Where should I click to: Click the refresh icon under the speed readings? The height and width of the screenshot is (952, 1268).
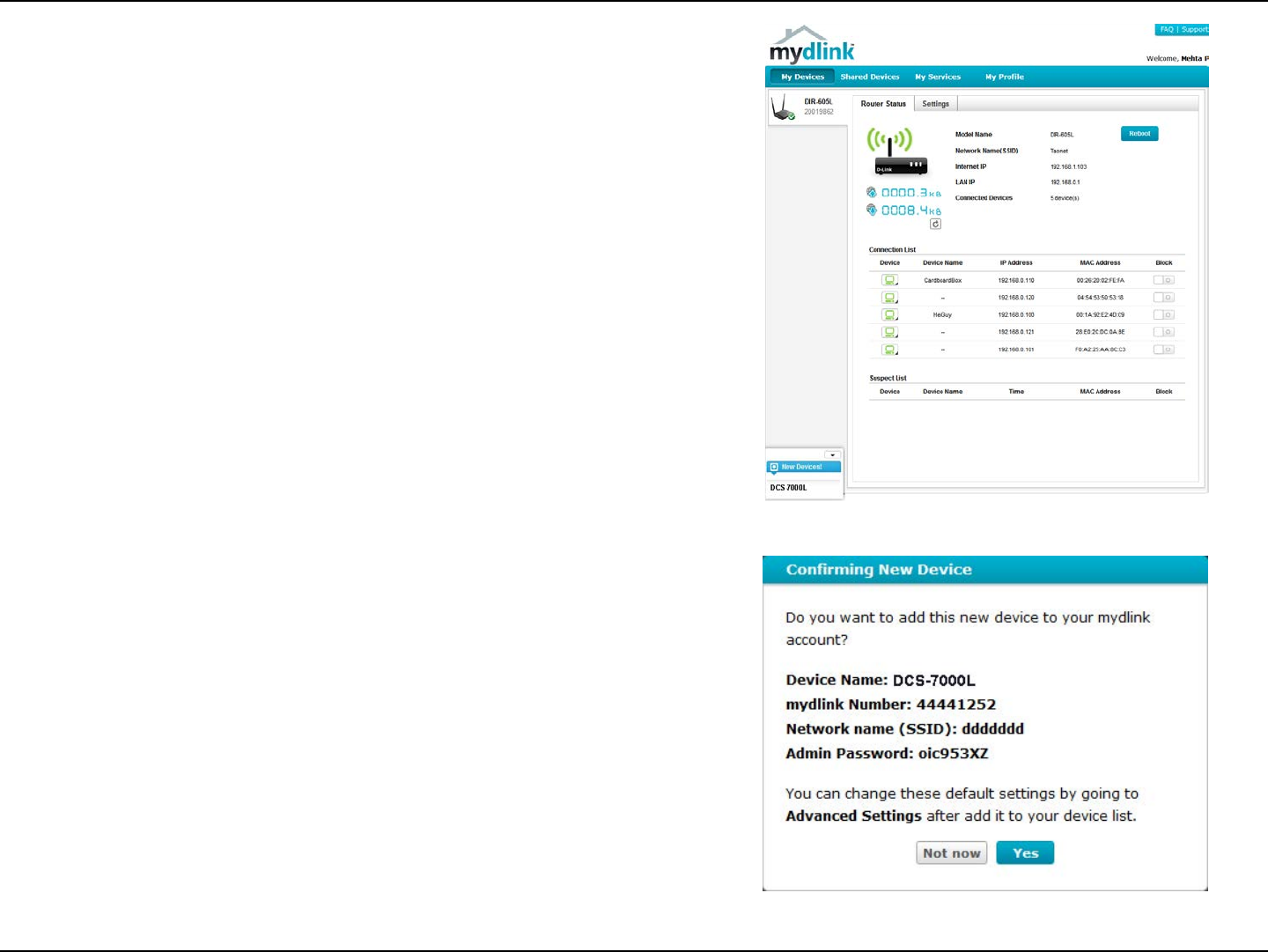click(935, 225)
